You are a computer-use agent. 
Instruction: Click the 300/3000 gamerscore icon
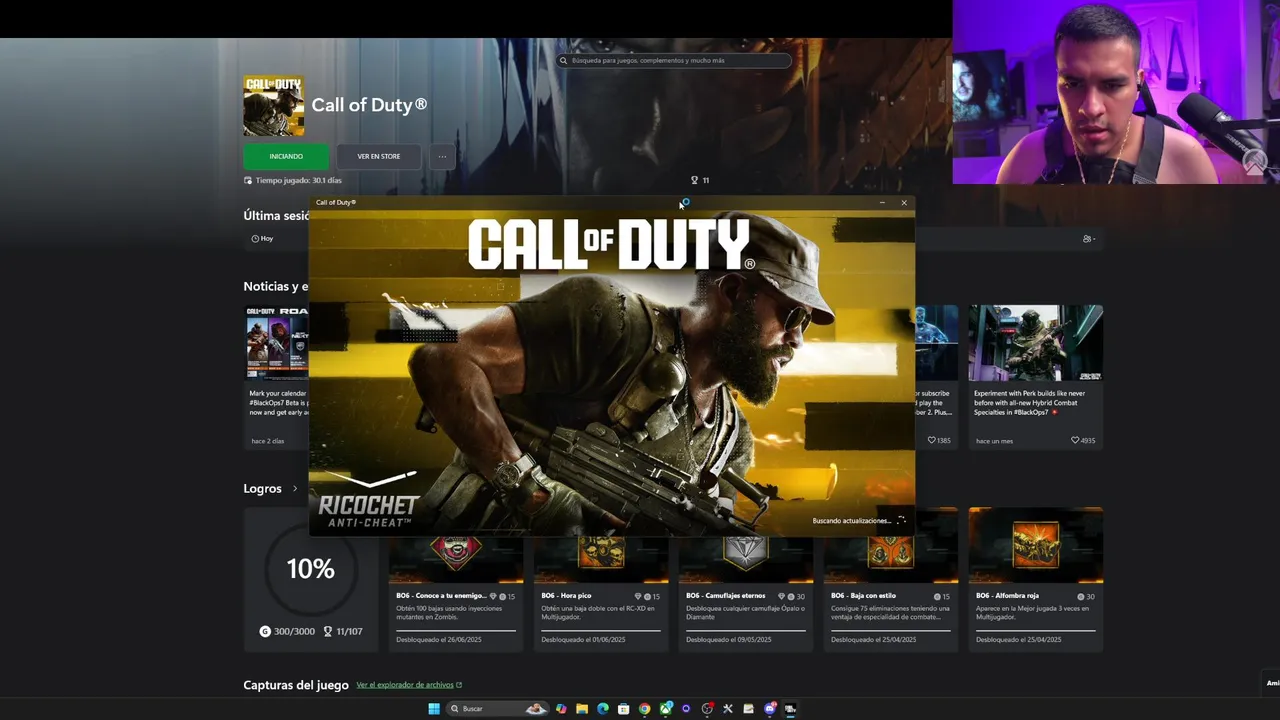(265, 632)
